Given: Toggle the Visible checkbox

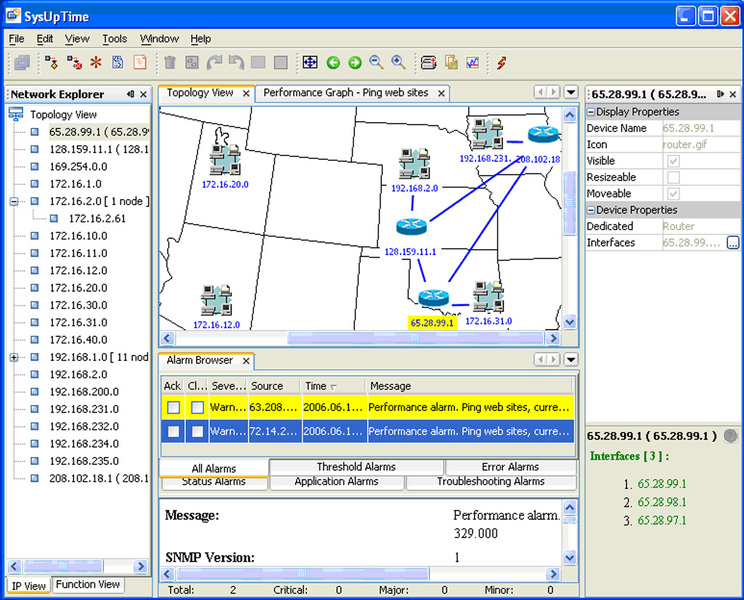Looking at the screenshot, I should pyautogui.click(x=673, y=161).
